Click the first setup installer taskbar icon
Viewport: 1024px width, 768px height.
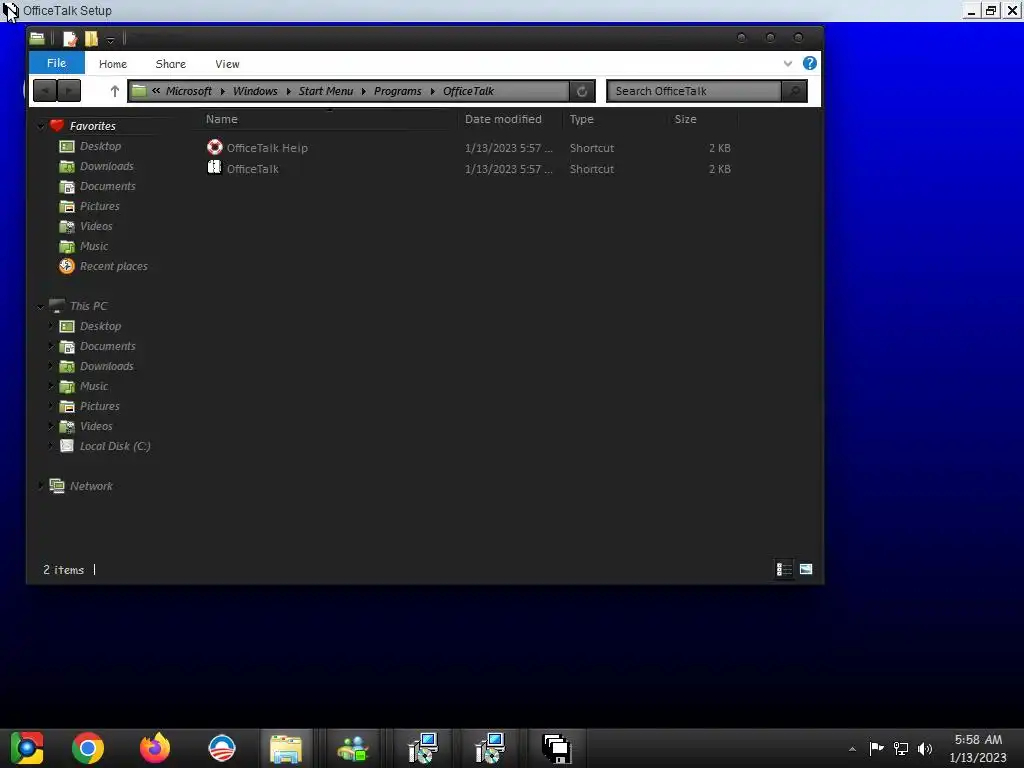point(423,748)
